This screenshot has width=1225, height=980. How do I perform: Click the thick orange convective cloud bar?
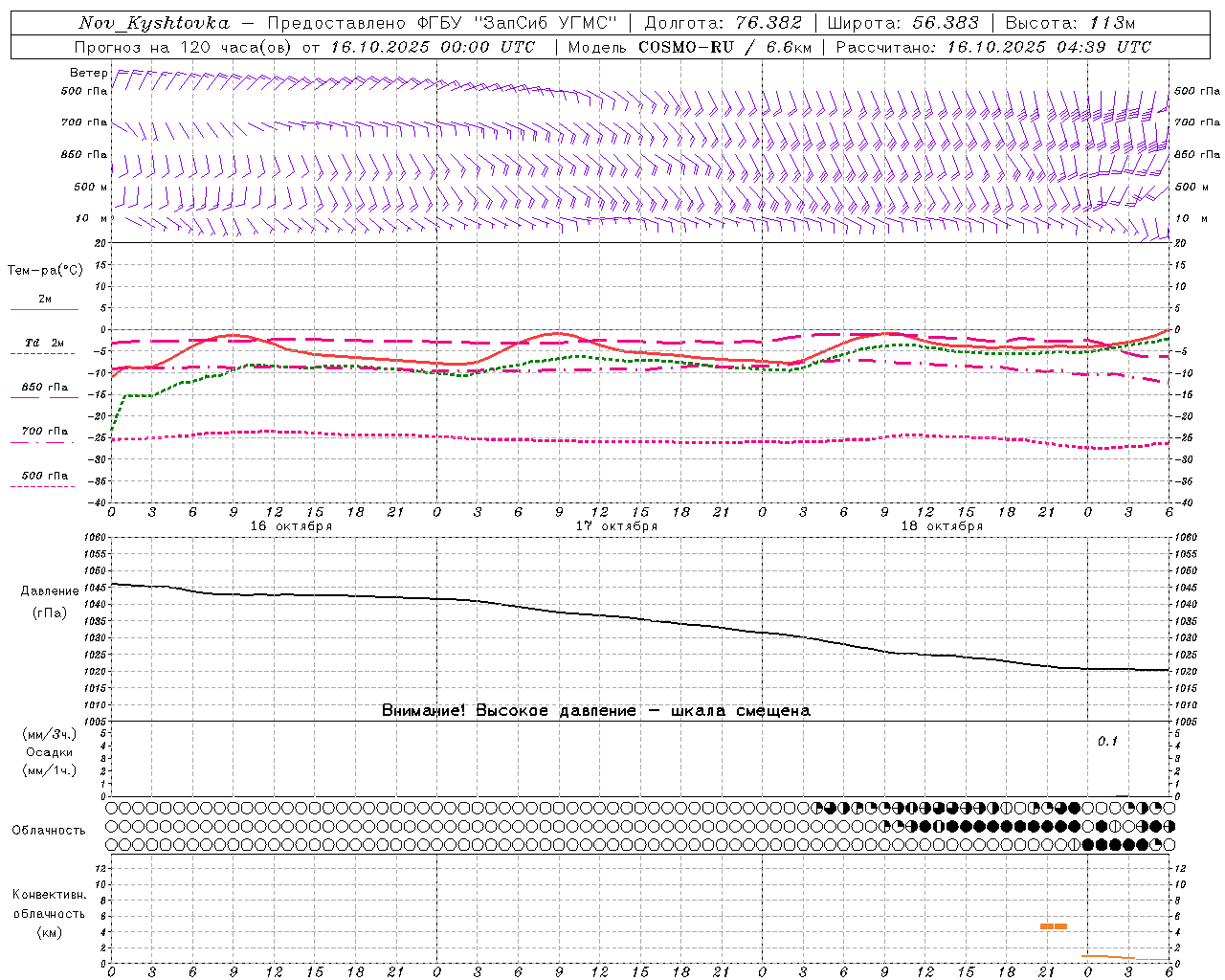coord(1054,926)
